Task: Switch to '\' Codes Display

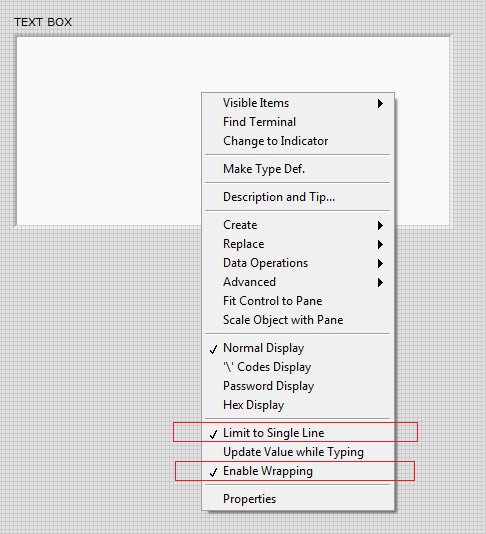Action: (298, 367)
